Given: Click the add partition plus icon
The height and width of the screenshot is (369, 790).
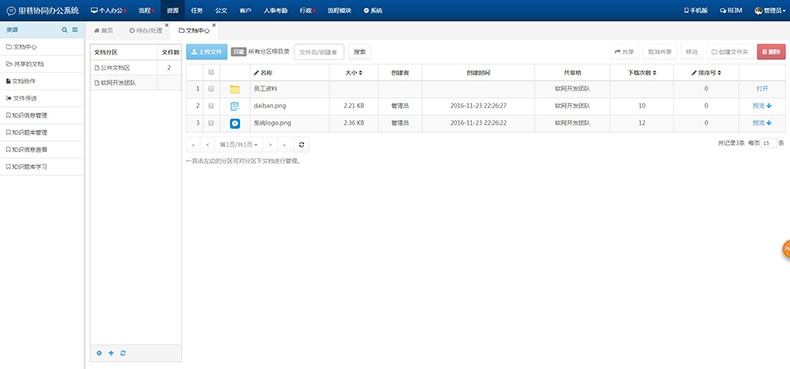Looking at the screenshot, I should (x=99, y=353).
